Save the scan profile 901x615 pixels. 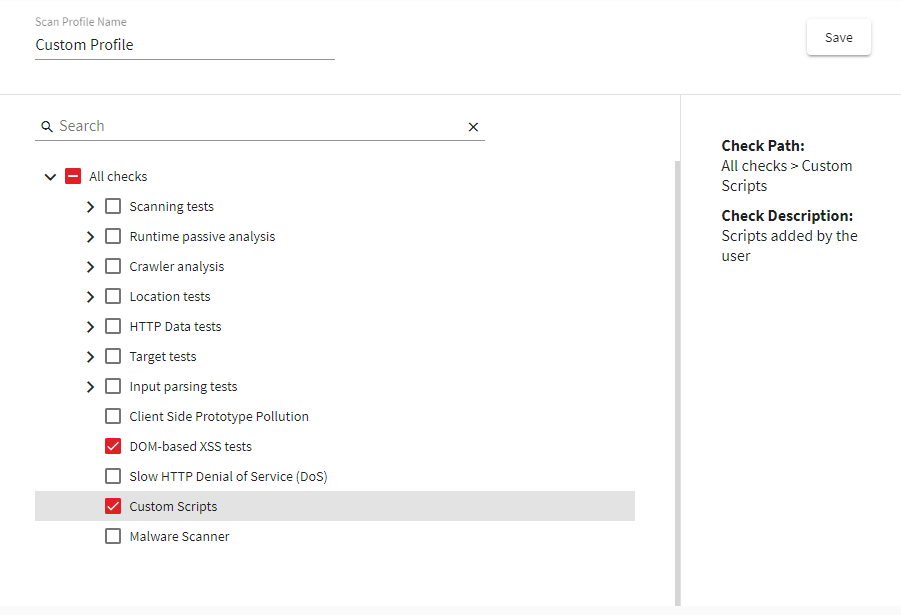click(838, 38)
